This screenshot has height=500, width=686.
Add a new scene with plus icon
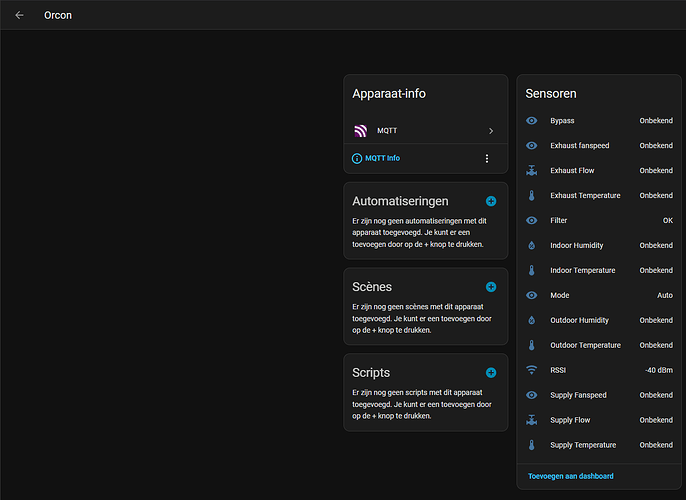click(x=491, y=287)
